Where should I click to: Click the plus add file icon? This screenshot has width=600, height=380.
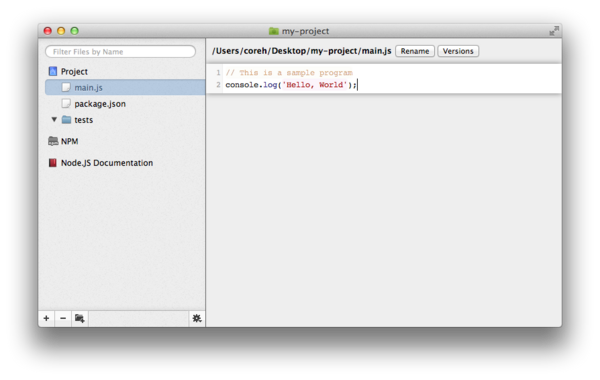[46, 318]
